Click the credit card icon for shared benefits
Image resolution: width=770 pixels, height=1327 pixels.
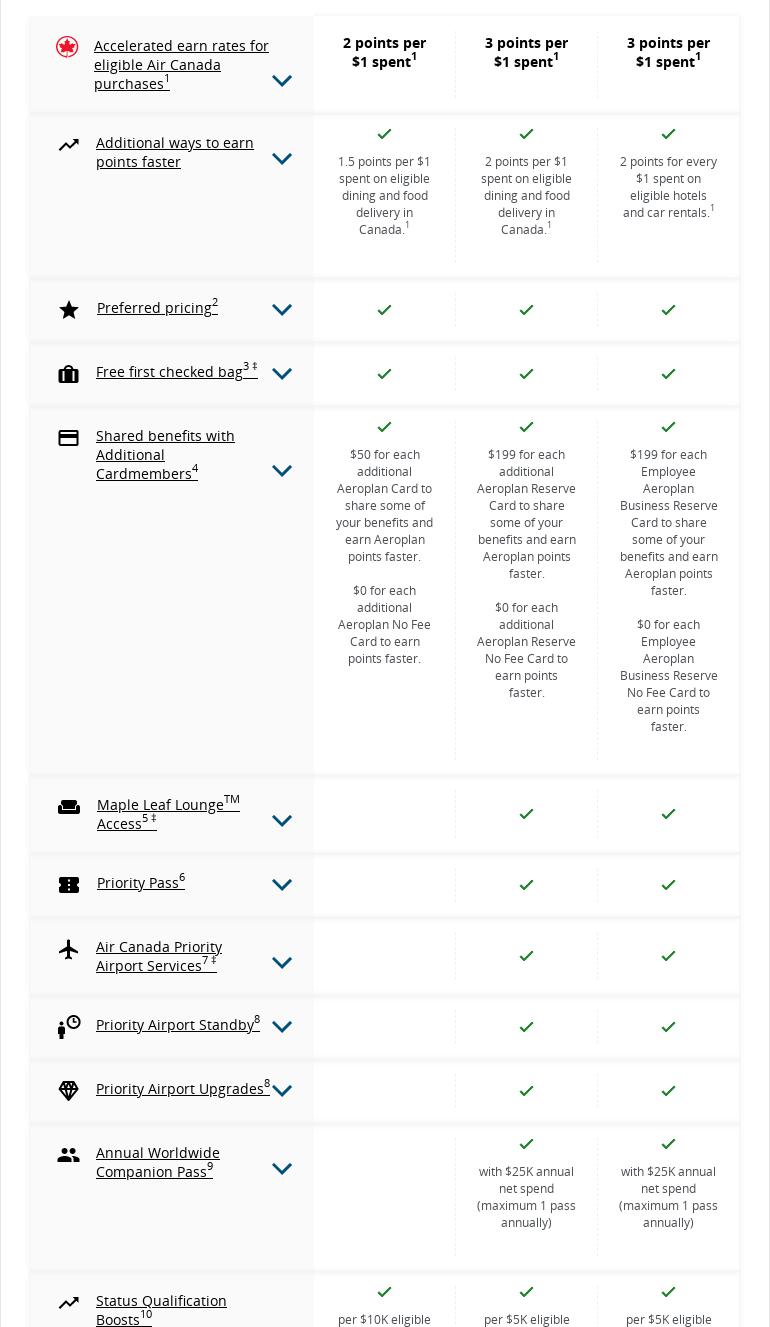click(69, 438)
